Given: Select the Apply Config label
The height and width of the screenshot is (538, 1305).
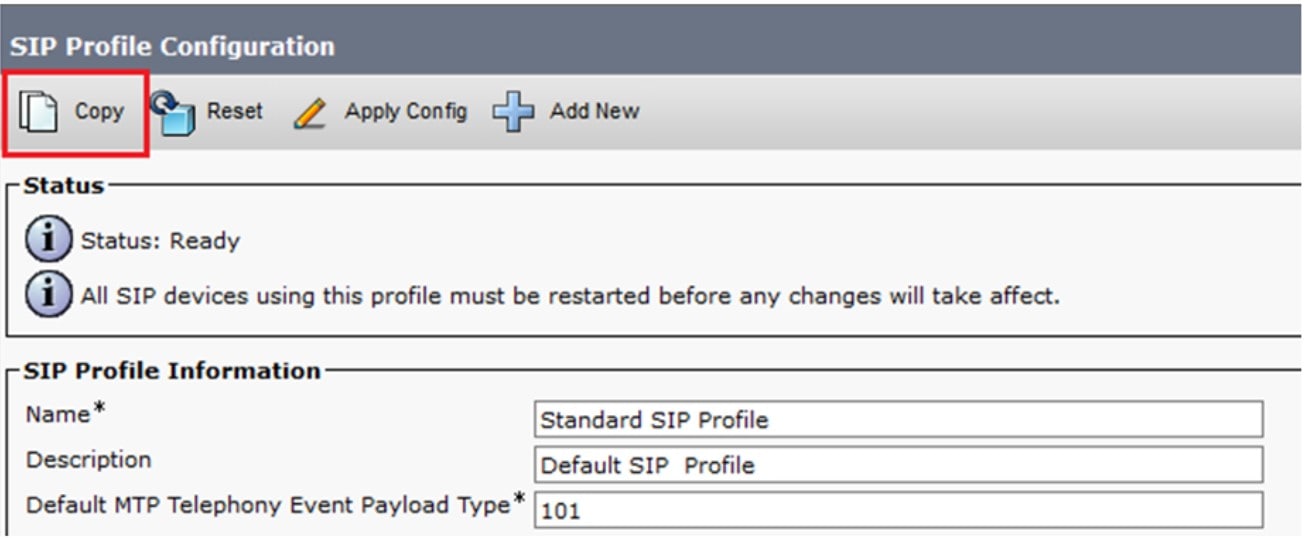Looking at the screenshot, I should pos(405,111).
